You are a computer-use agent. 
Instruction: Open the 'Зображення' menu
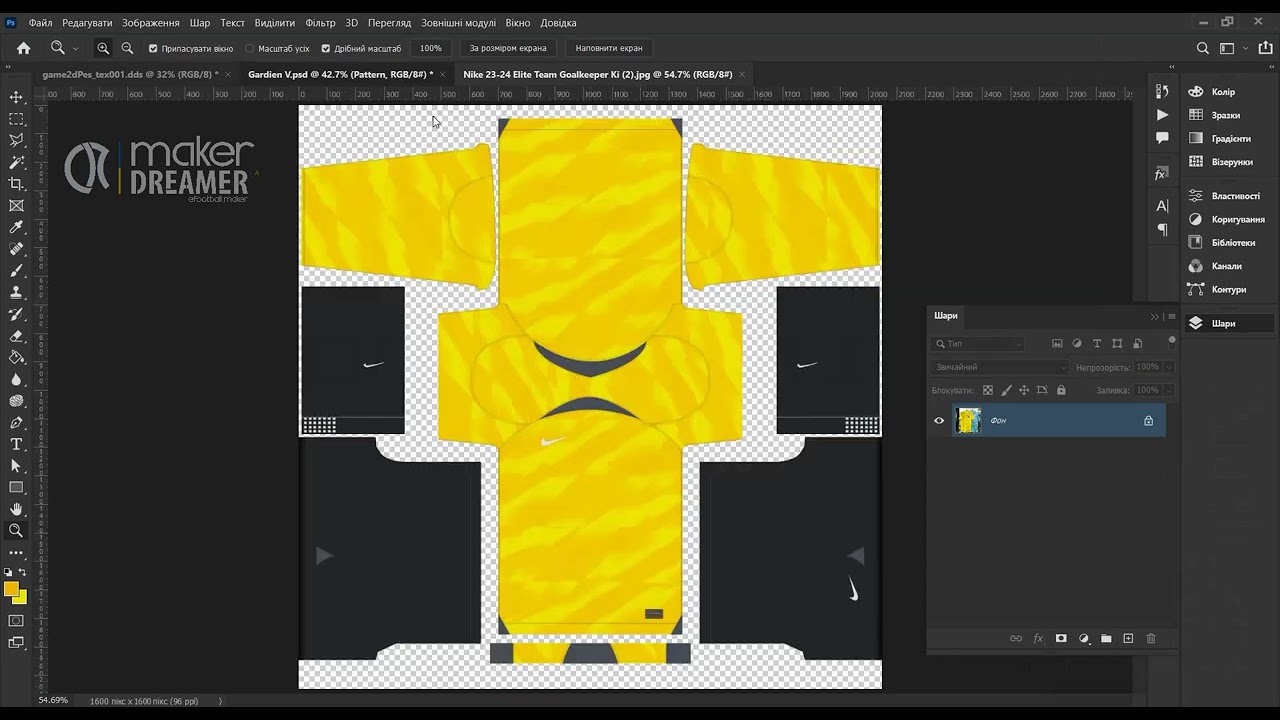click(x=151, y=22)
